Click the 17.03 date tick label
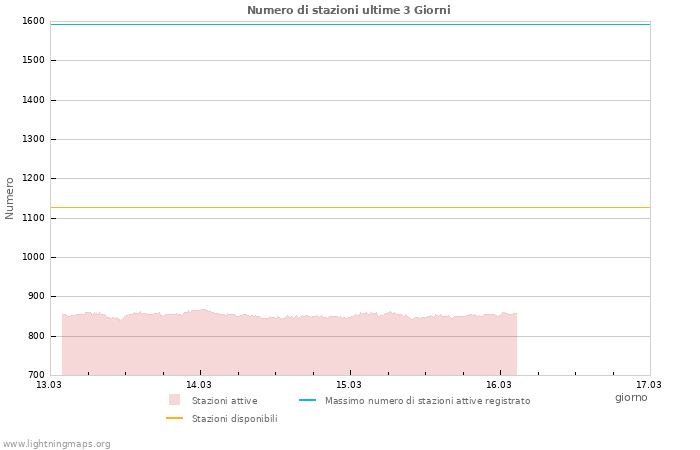700x450 pixels. click(x=649, y=384)
